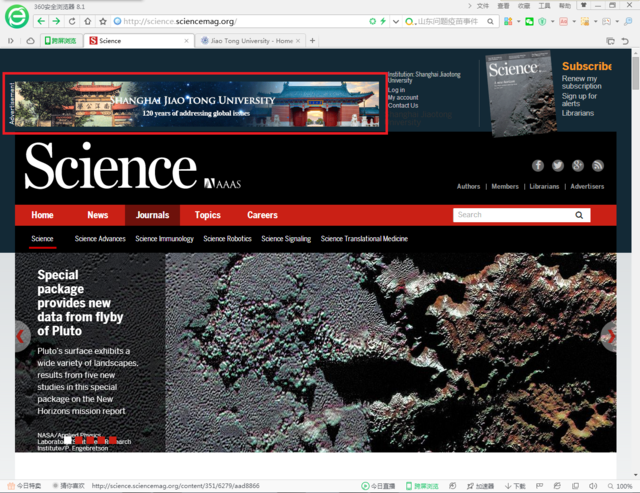Select the Journals navigation tab
640x493 pixels.
[x=152, y=215]
